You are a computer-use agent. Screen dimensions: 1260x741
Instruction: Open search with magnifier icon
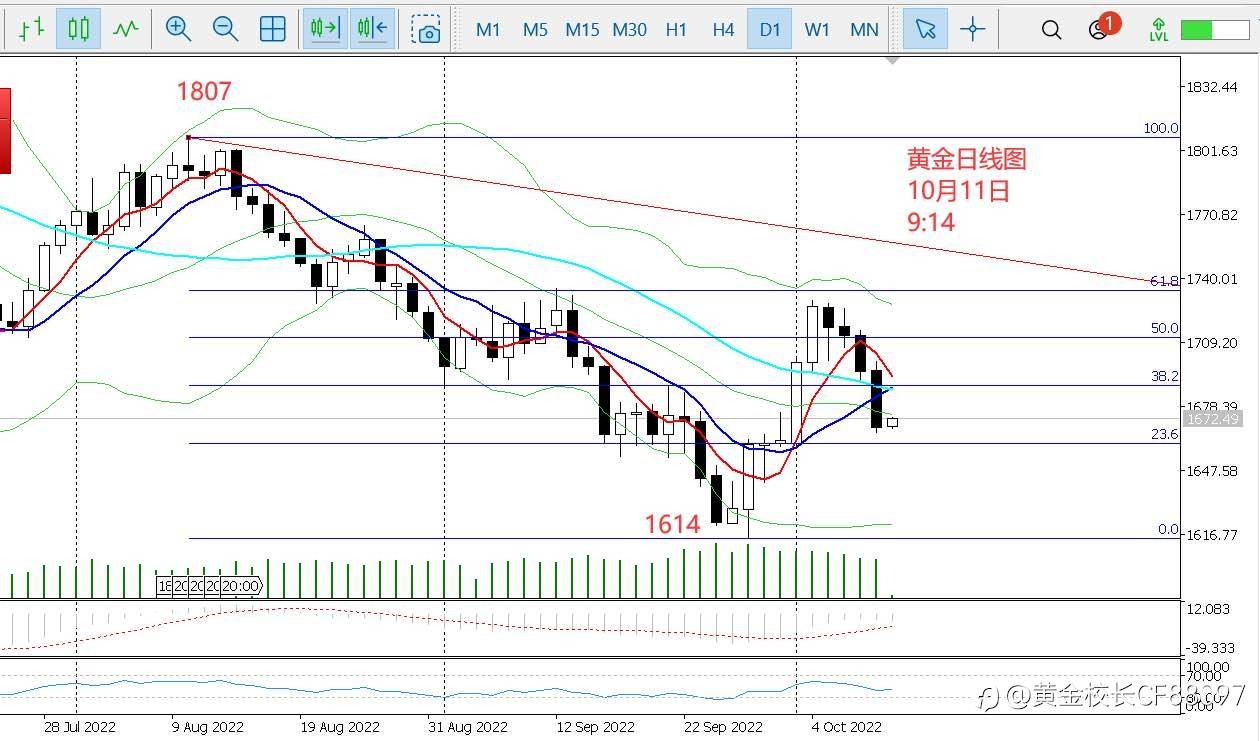(1051, 29)
